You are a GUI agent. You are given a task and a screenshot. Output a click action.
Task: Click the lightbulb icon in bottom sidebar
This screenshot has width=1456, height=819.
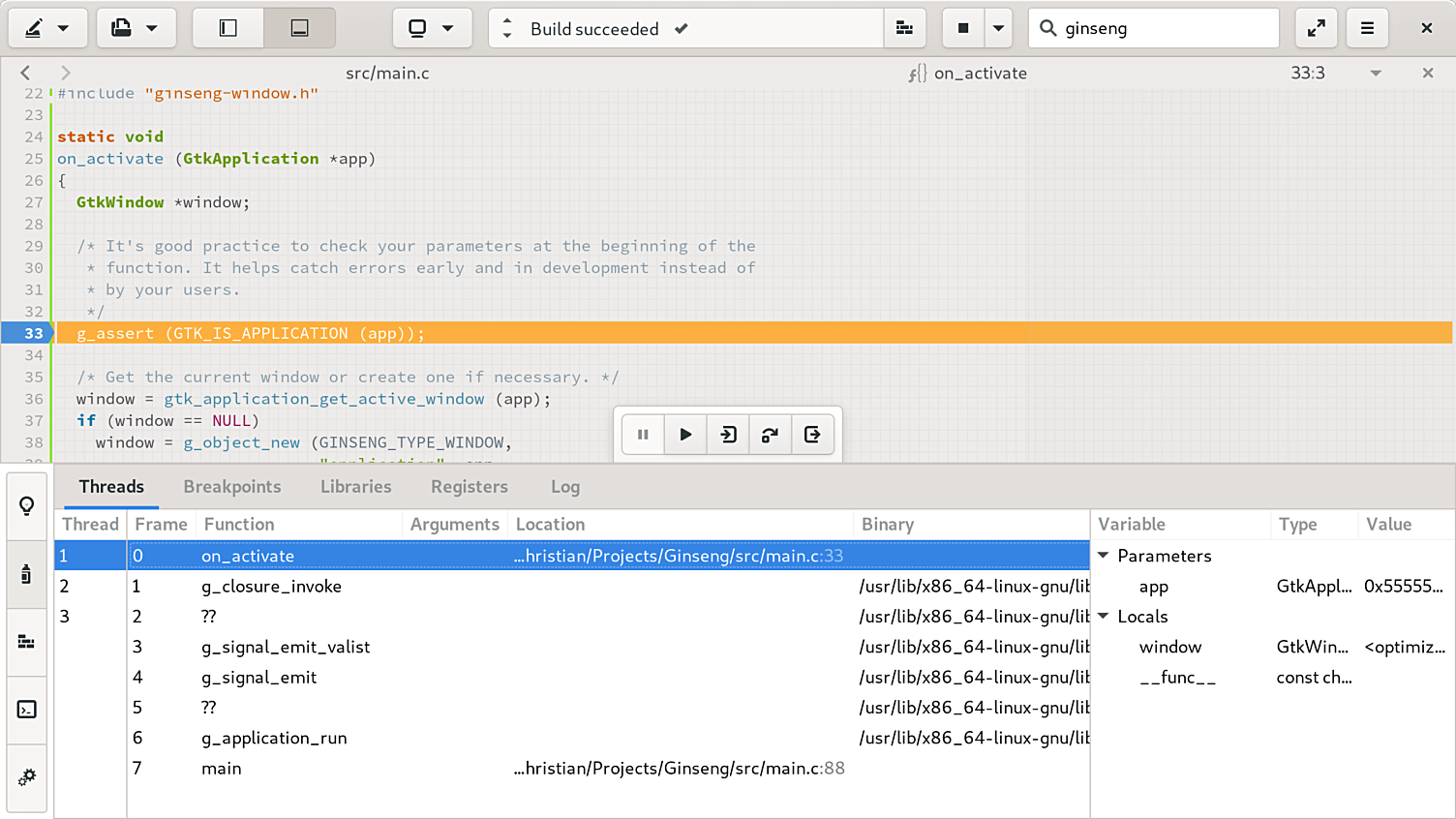coord(27,505)
